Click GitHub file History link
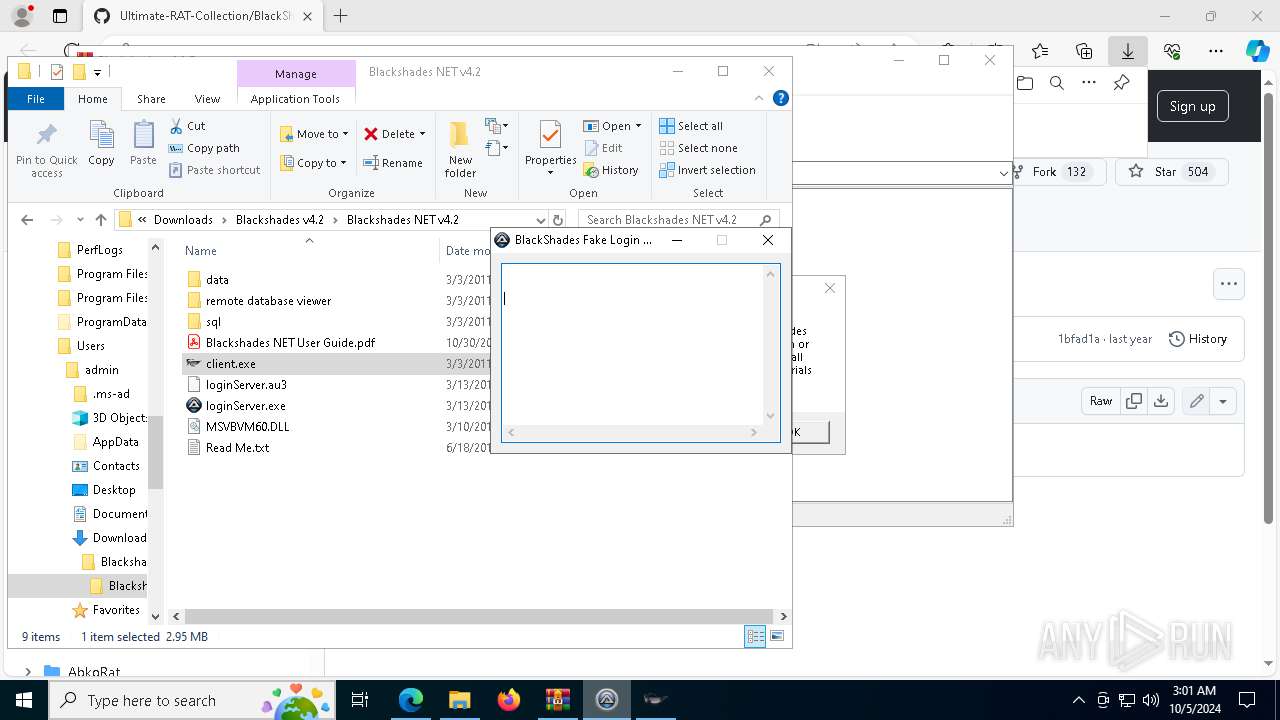The width and height of the screenshot is (1280, 720). pos(1198,339)
